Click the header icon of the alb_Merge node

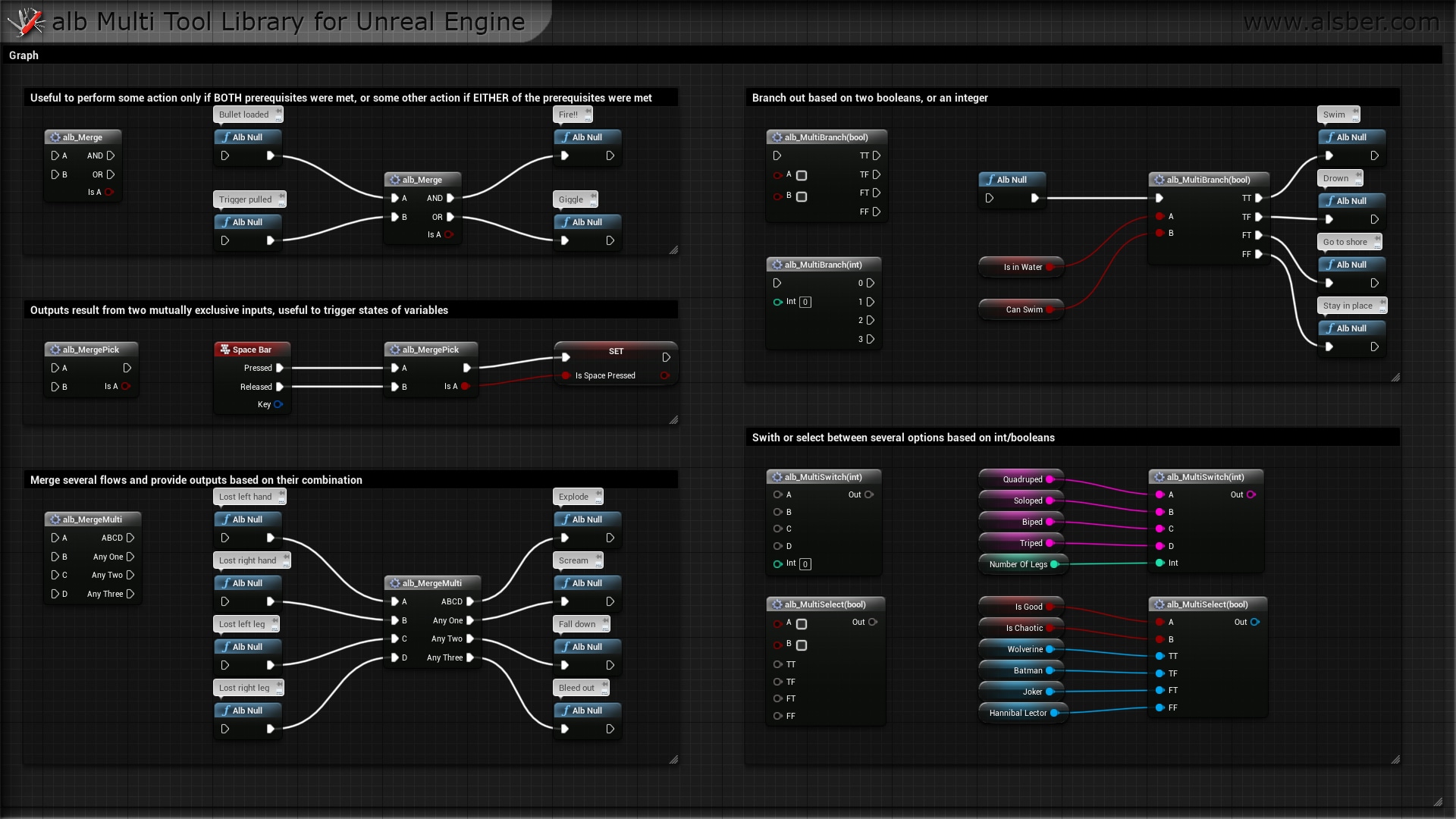coord(57,137)
